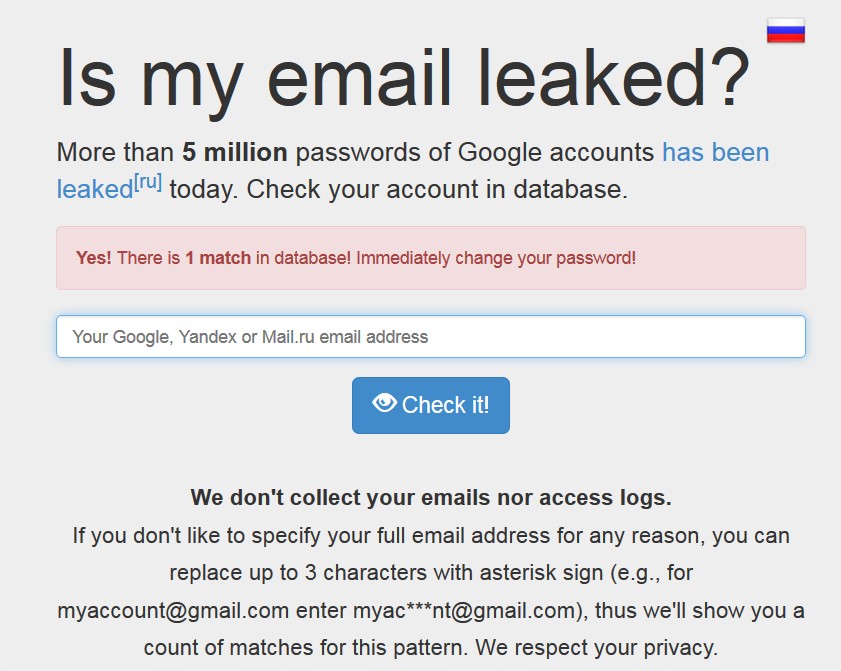The height and width of the screenshot is (671, 841).
Task: Click "passwords of Google accounts" text
Action: click(x=475, y=153)
